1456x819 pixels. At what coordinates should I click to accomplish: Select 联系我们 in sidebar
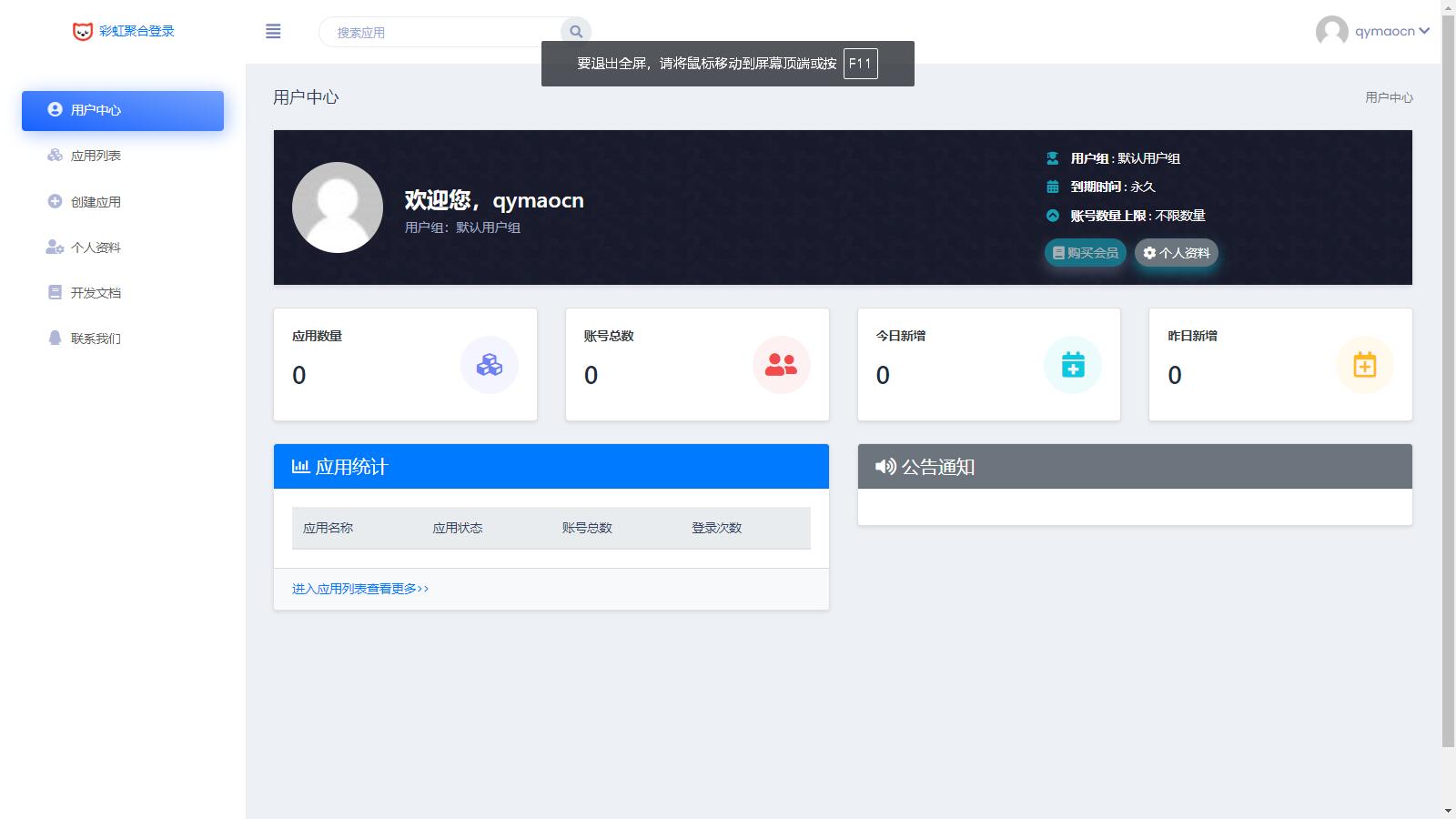(x=96, y=339)
